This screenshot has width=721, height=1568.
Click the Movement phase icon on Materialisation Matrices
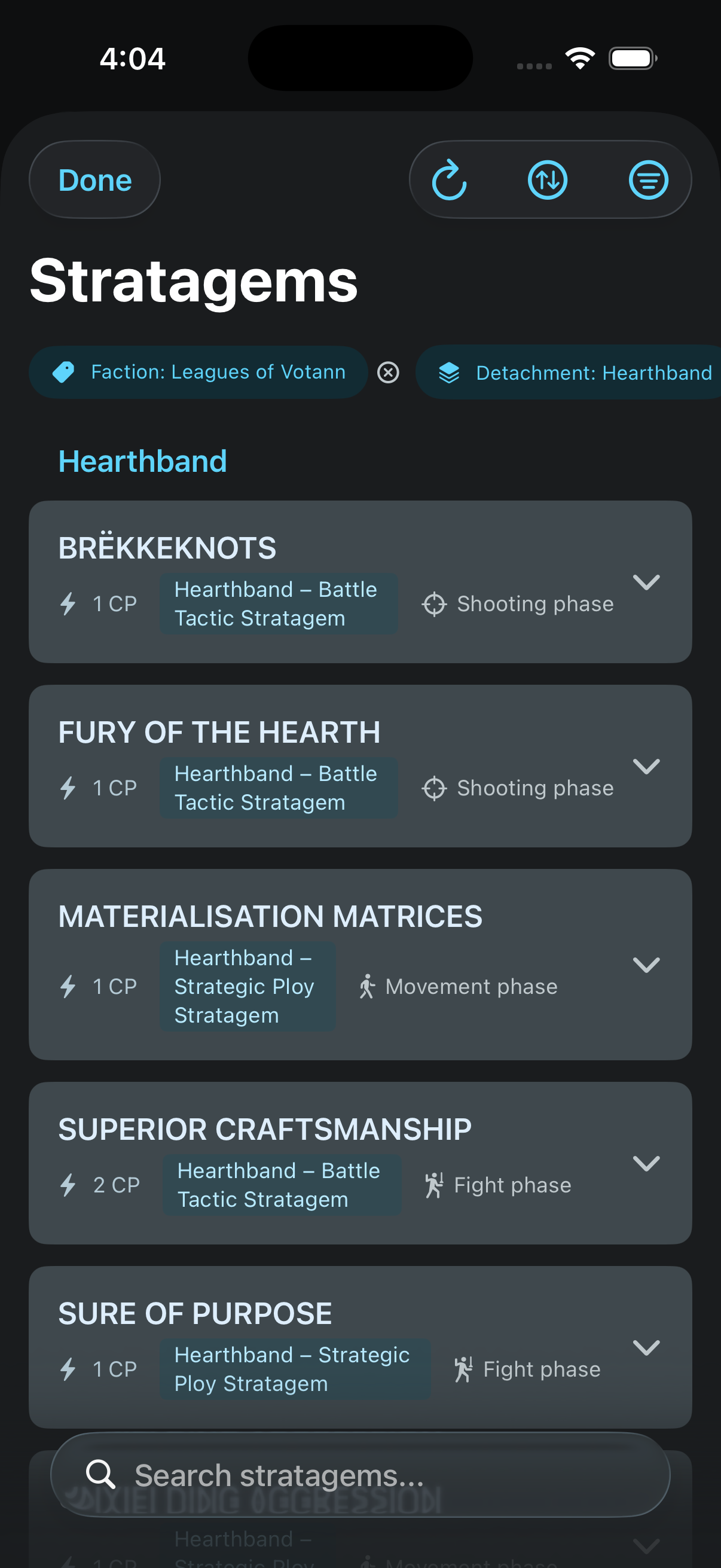pyautogui.click(x=367, y=986)
